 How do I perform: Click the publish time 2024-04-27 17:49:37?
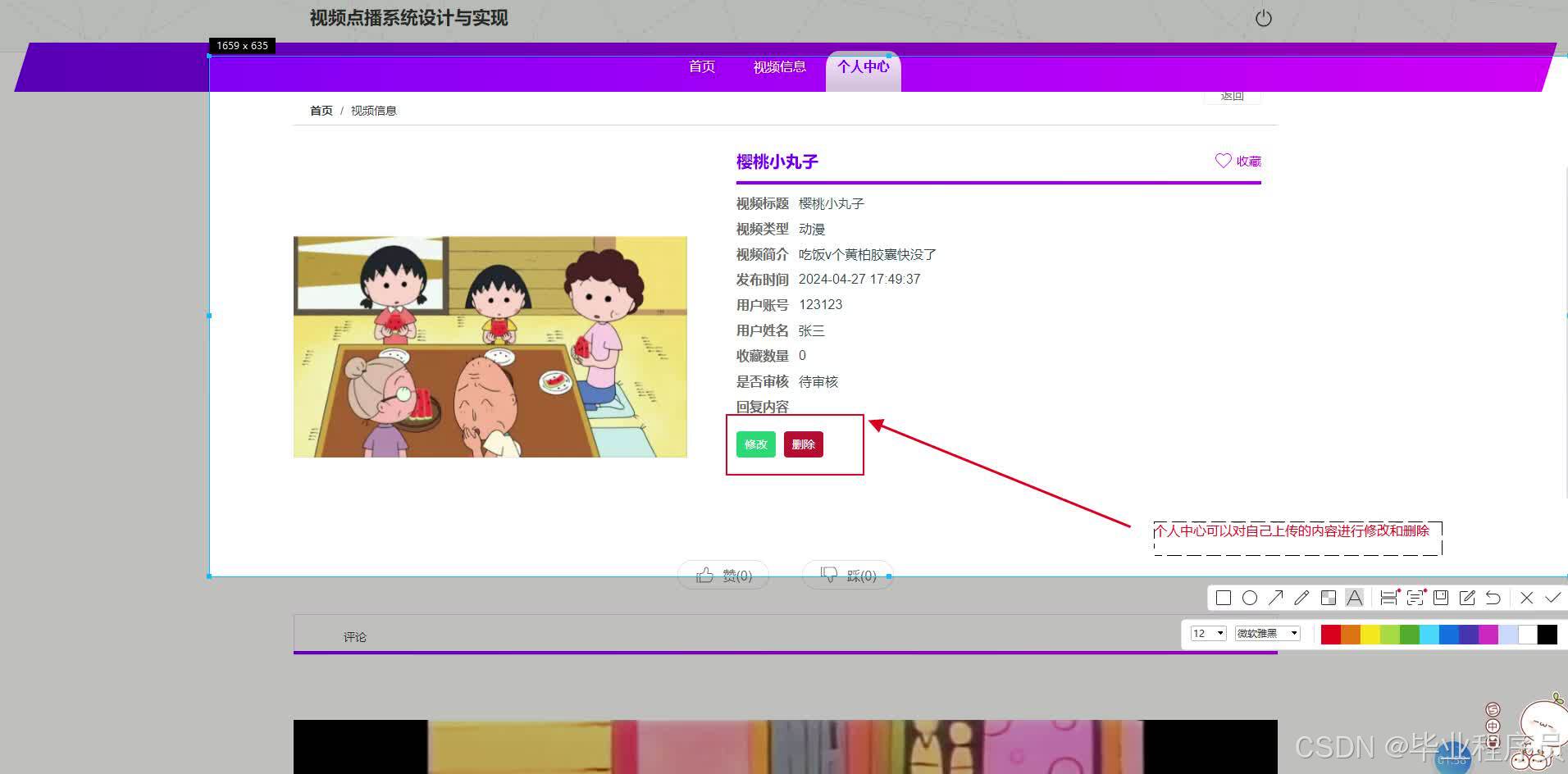pyautogui.click(x=859, y=280)
